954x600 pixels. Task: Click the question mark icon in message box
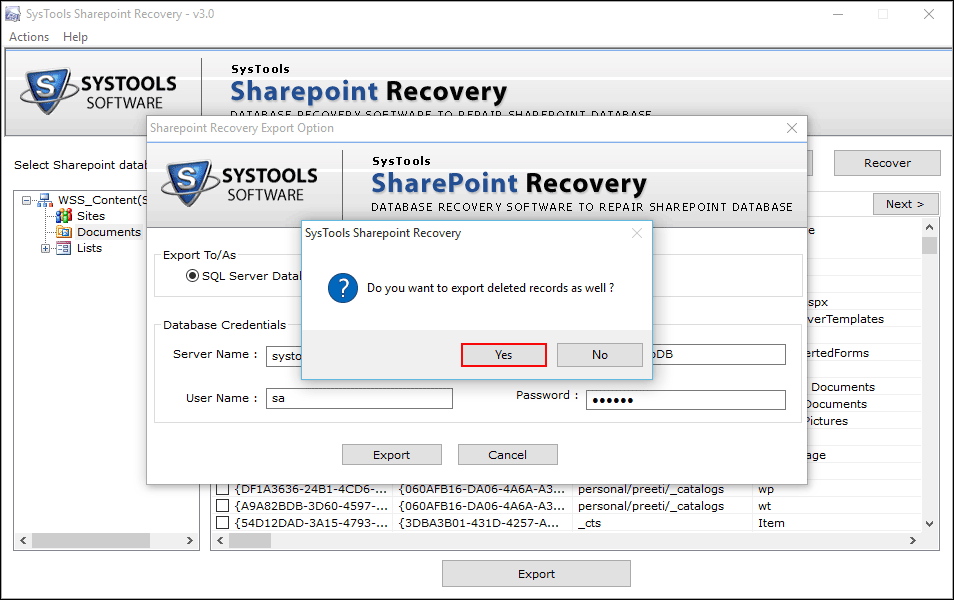343,288
